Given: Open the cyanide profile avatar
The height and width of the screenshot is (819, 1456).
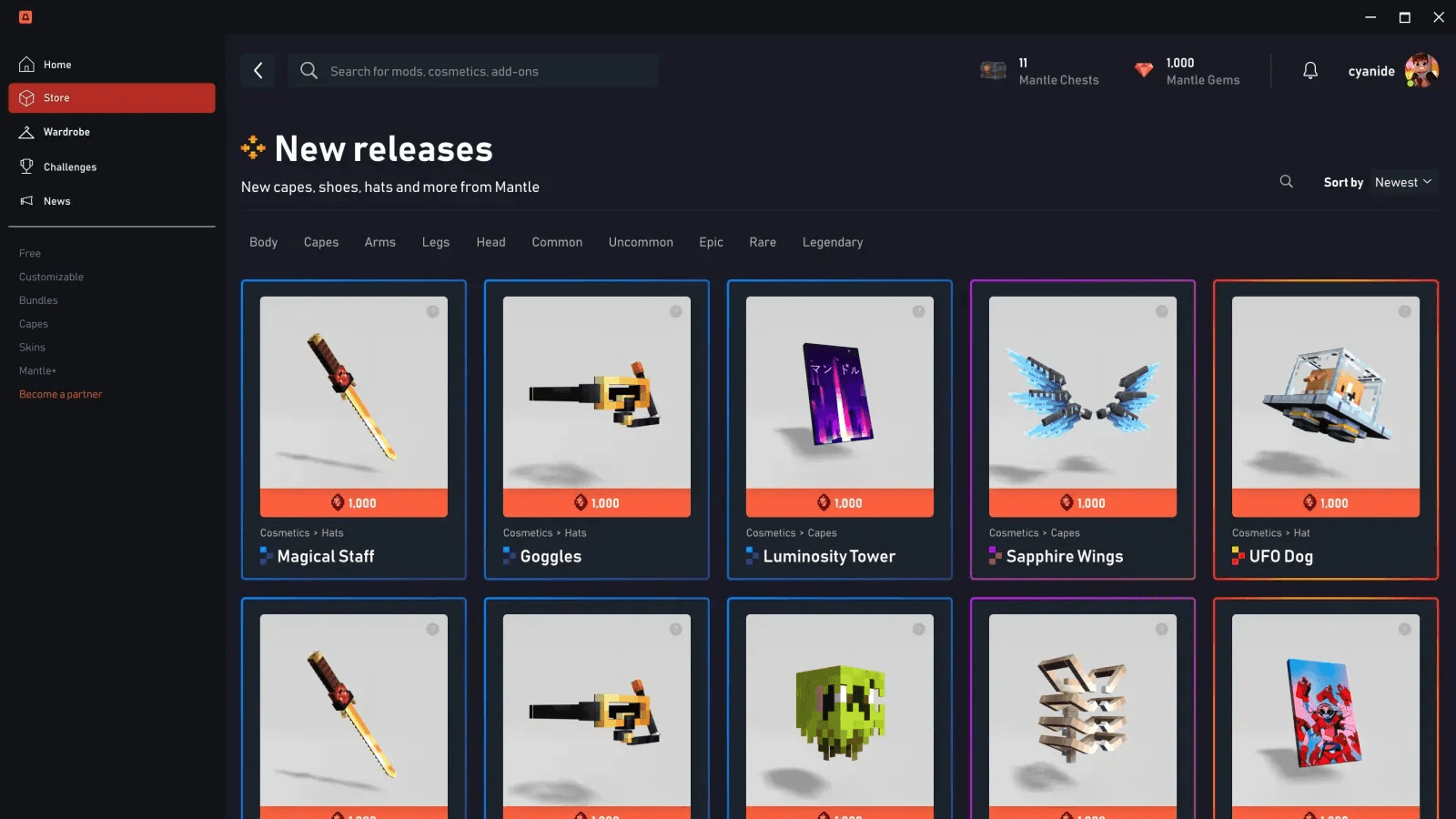Looking at the screenshot, I should [1421, 70].
